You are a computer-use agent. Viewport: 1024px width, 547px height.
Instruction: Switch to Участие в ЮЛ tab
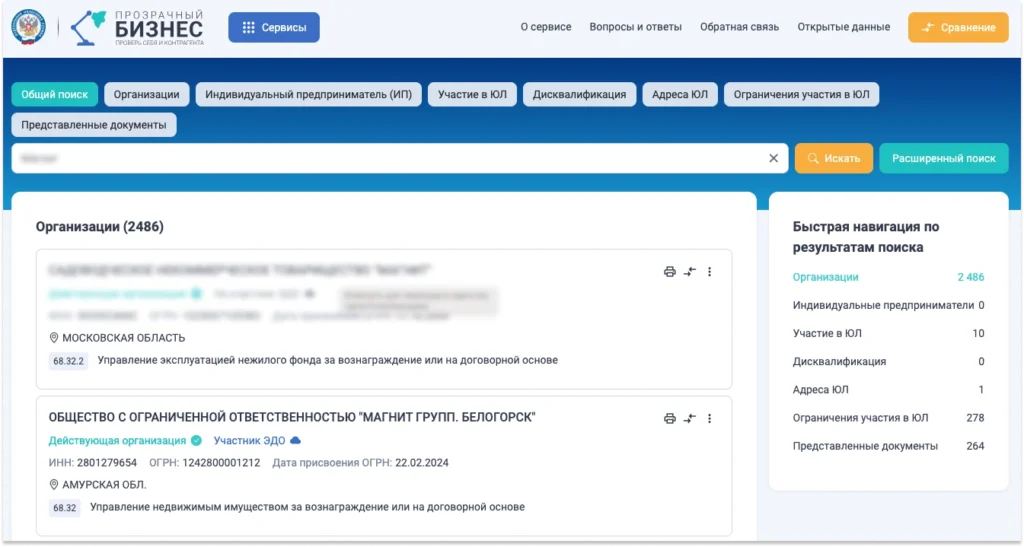point(472,95)
